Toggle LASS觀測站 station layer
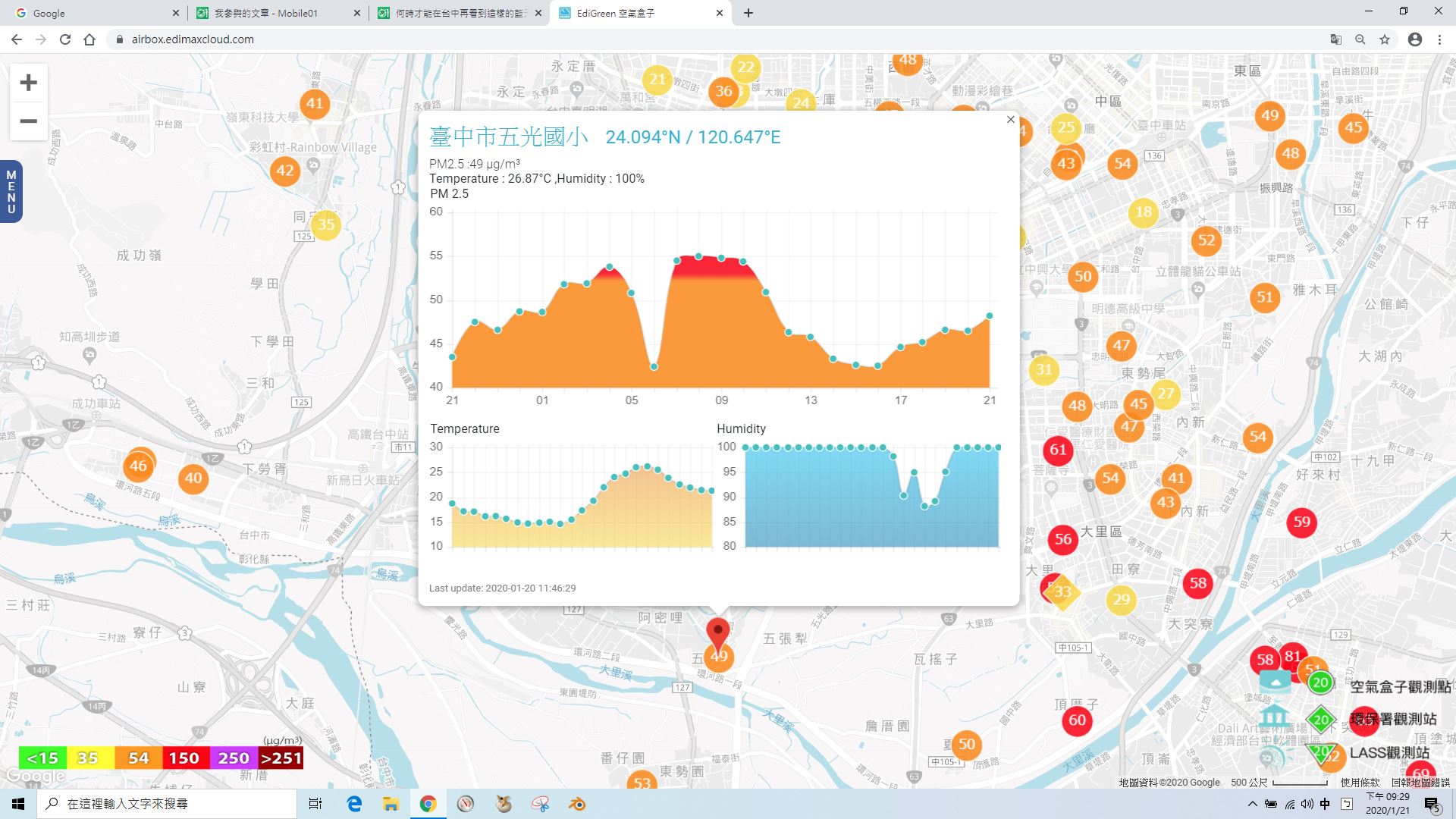Viewport: 1456px width, 819px height. pyautogui.click(x=1345, y=752)
